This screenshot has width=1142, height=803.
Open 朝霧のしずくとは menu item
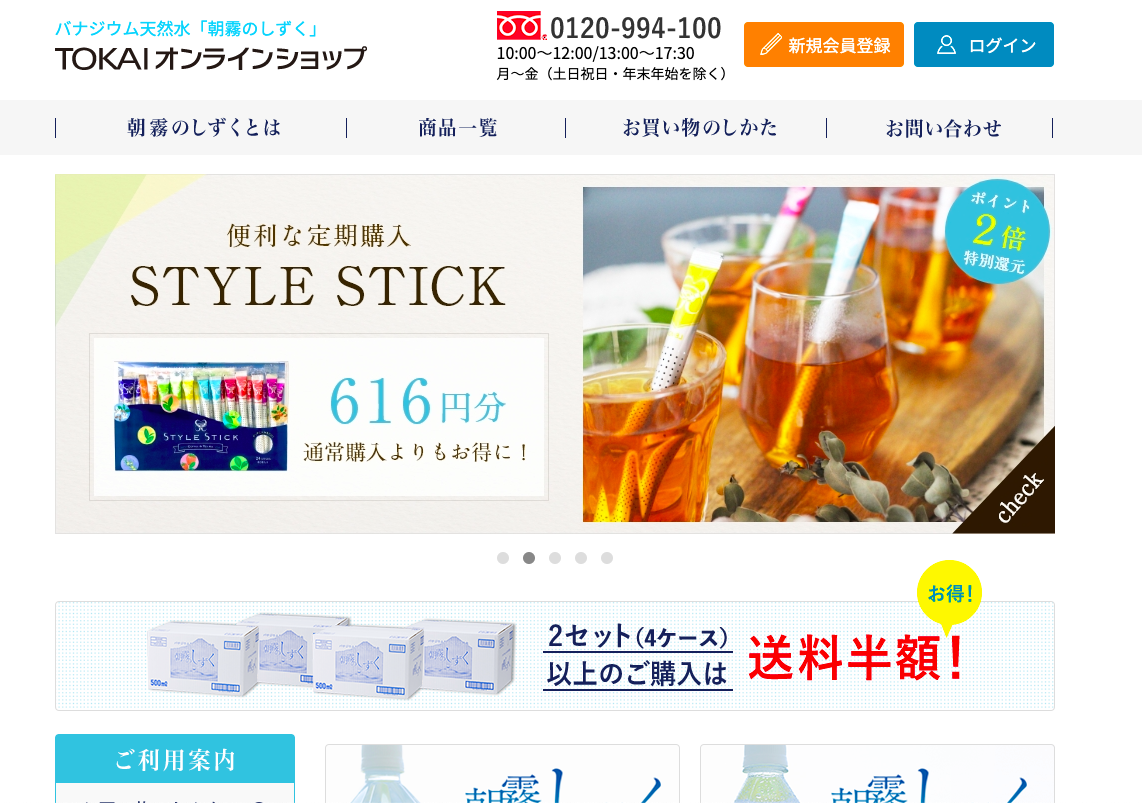[x=203, y=128]
